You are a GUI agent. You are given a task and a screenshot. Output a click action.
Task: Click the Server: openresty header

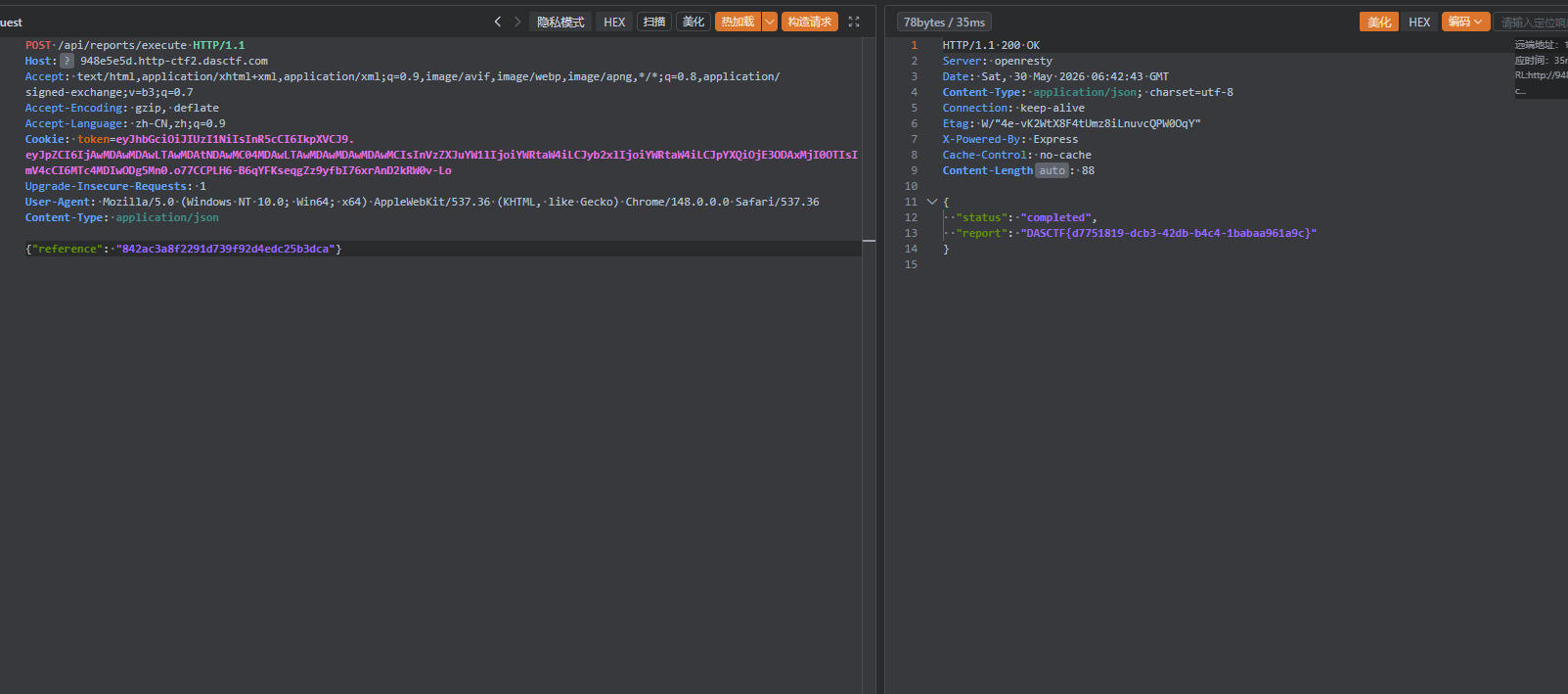pyautogui.click(x=998, y=61)
